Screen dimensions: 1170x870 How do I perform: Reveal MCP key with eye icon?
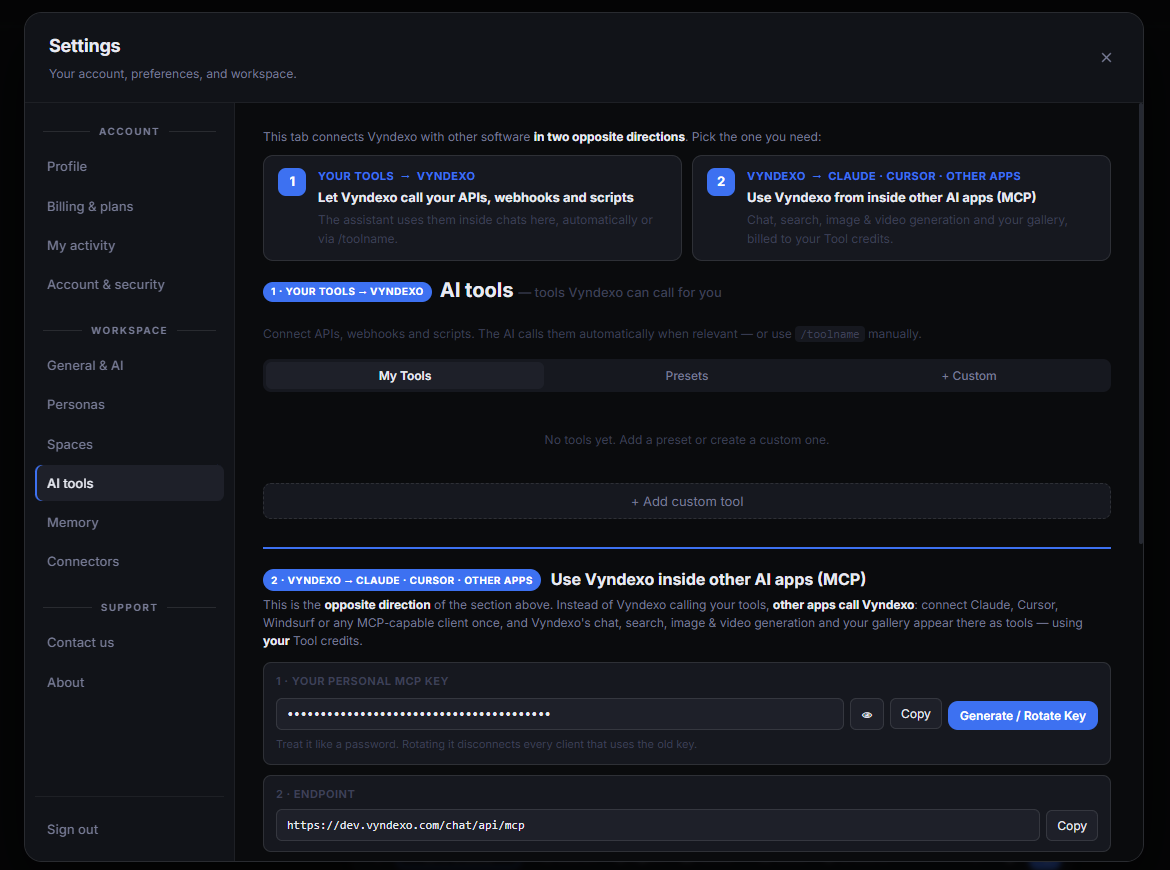point(866,714)
